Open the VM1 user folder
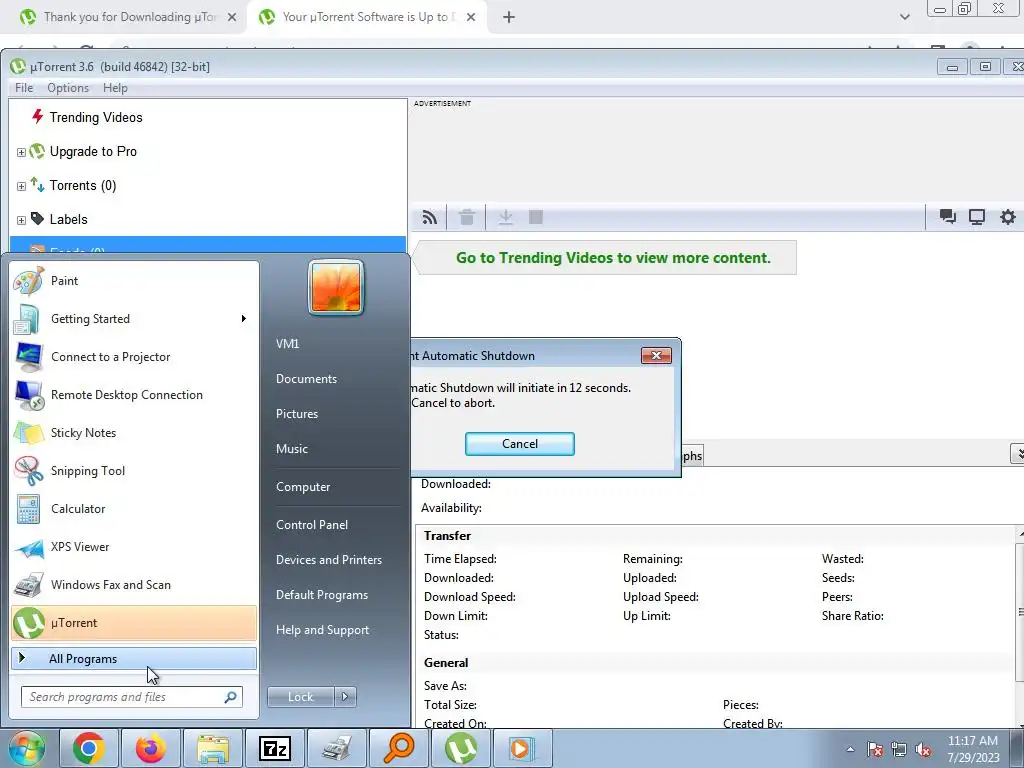Viewport: 1024px width, 768px height. [x=287, y=344]
